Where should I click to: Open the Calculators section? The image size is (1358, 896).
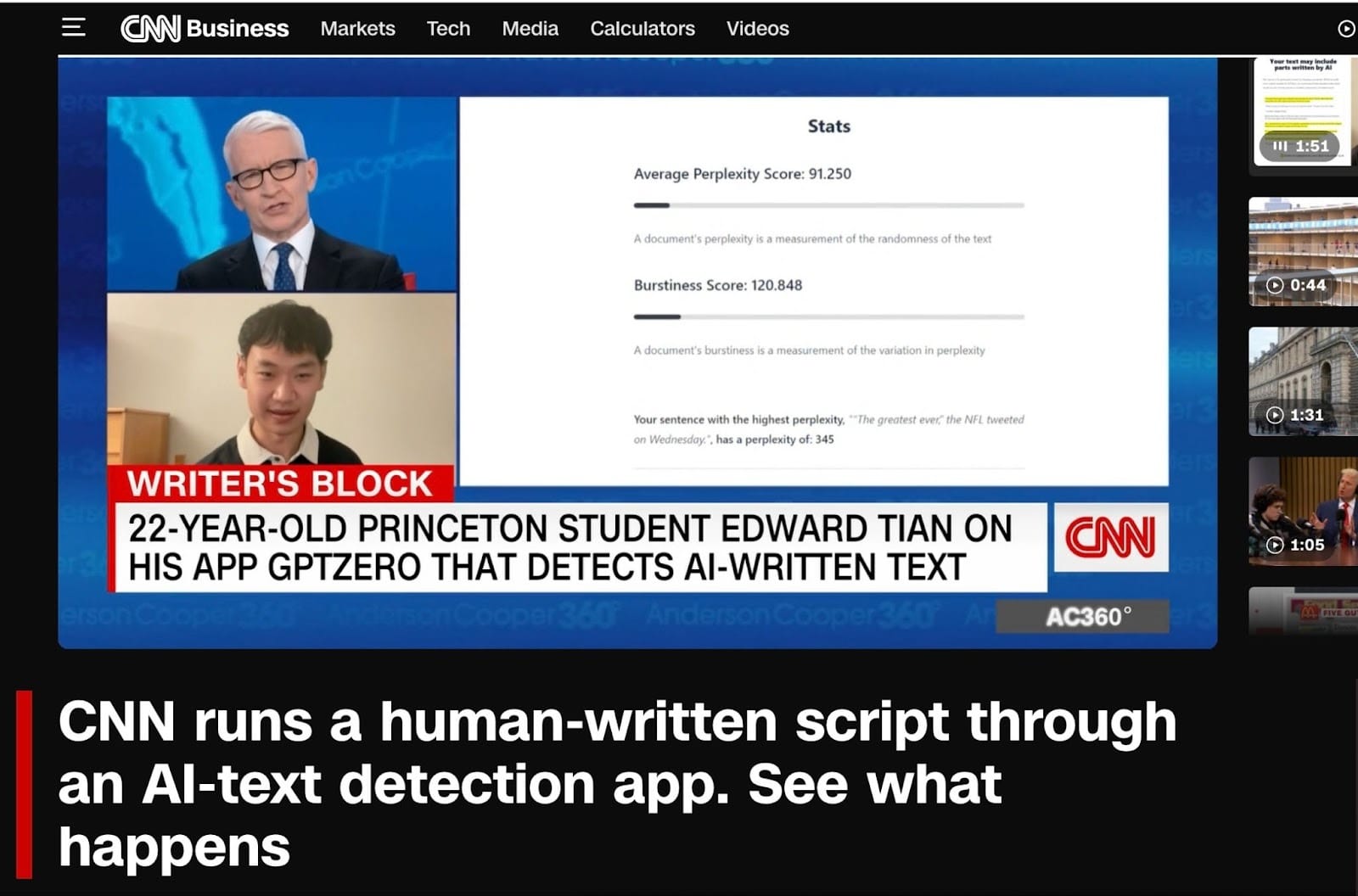pyautogui.click(x=643, y=28)
